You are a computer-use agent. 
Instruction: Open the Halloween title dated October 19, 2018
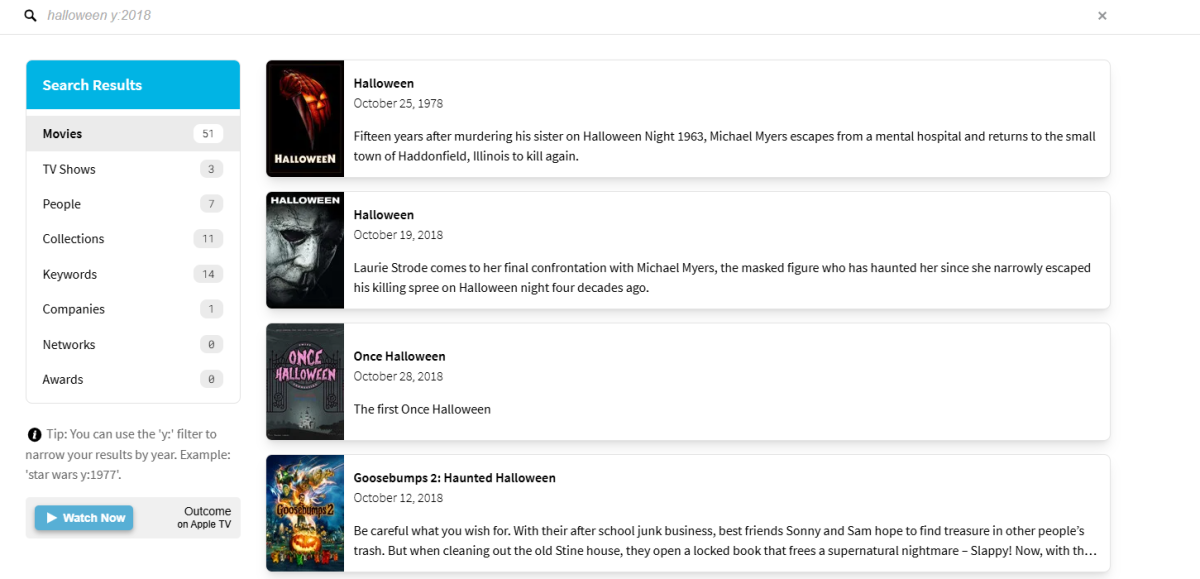pos(384,215)
